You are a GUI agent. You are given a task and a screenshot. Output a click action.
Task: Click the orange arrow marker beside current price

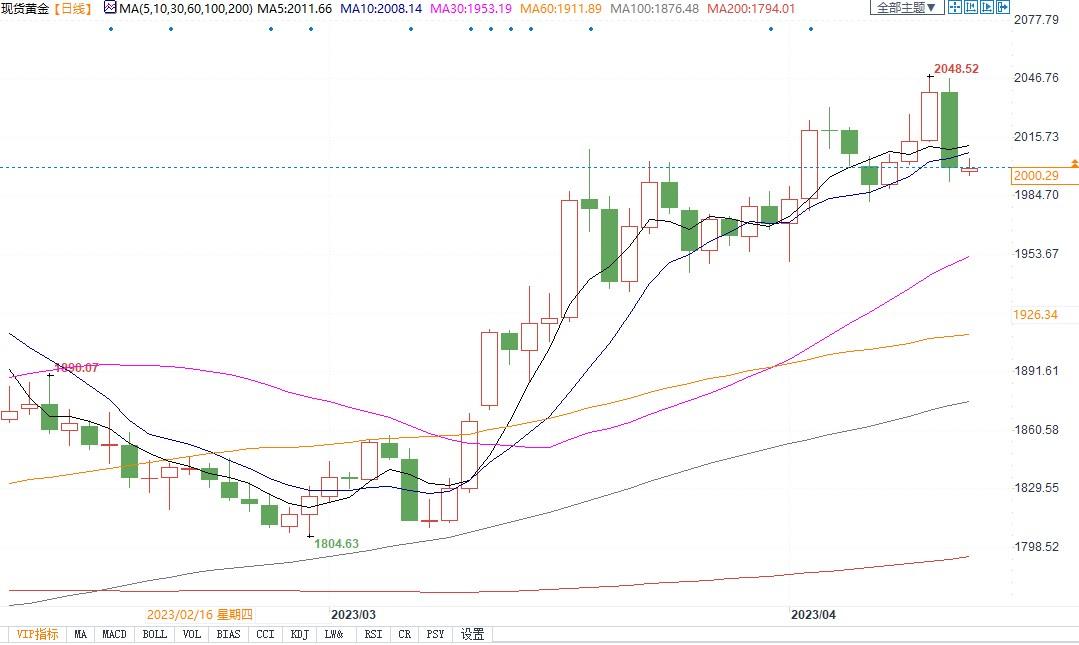tap(1074, 162)
